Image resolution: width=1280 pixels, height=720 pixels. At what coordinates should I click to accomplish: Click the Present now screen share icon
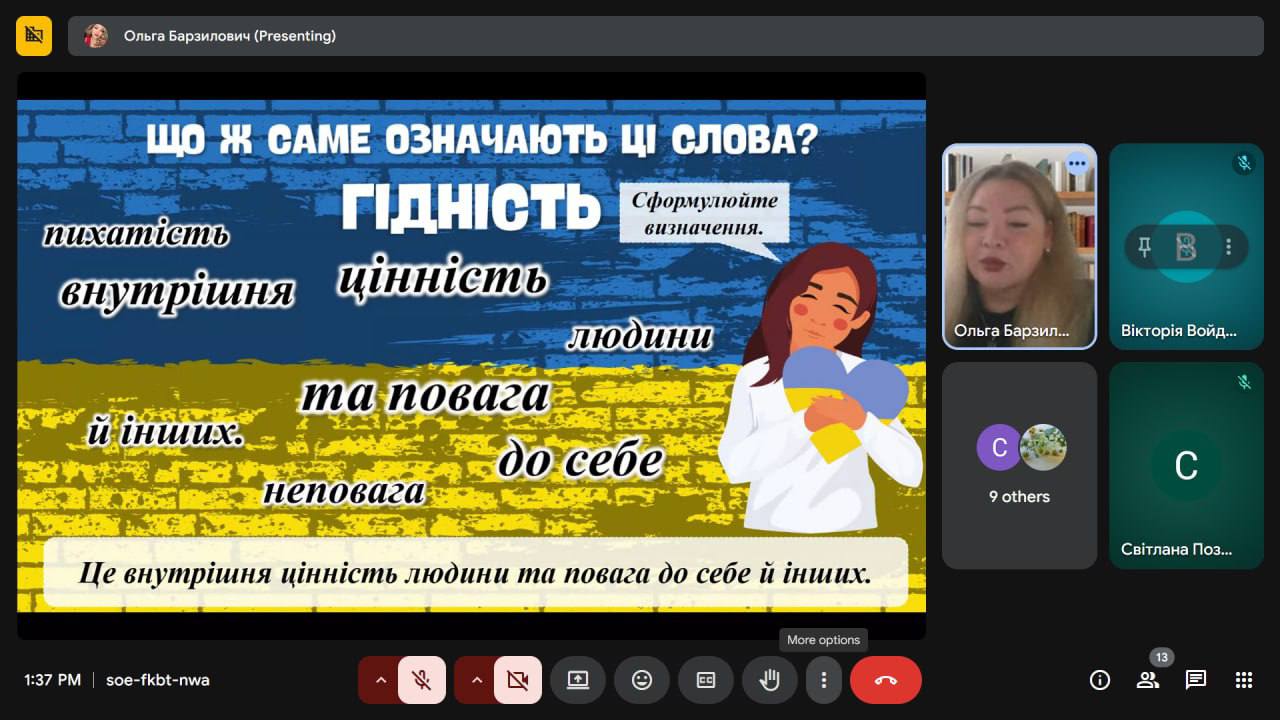pyautogui.click(x=578, y=680)
